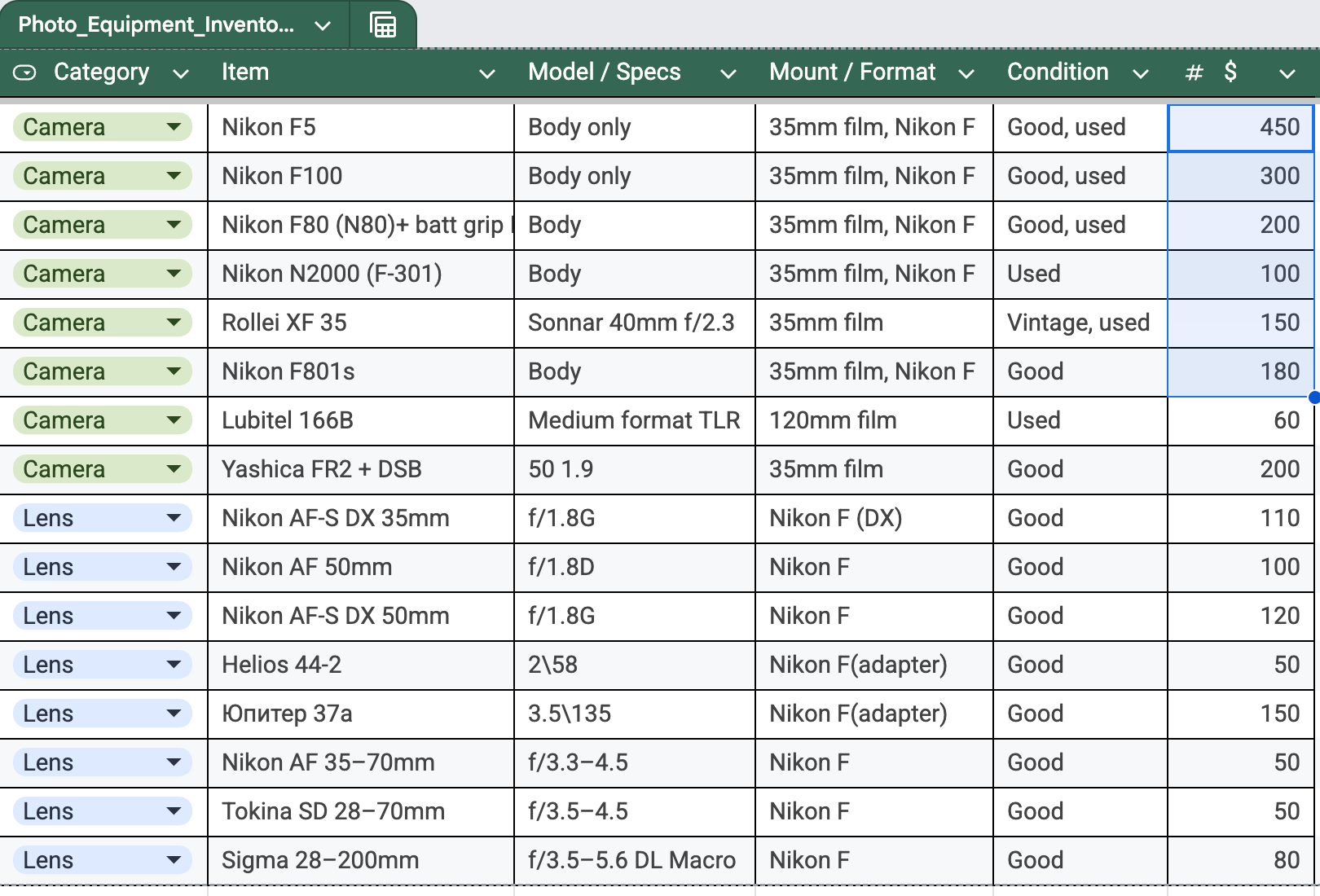
Task: Open category chip dropdown for Helios 44-2 row
Action: click(173, 665)
